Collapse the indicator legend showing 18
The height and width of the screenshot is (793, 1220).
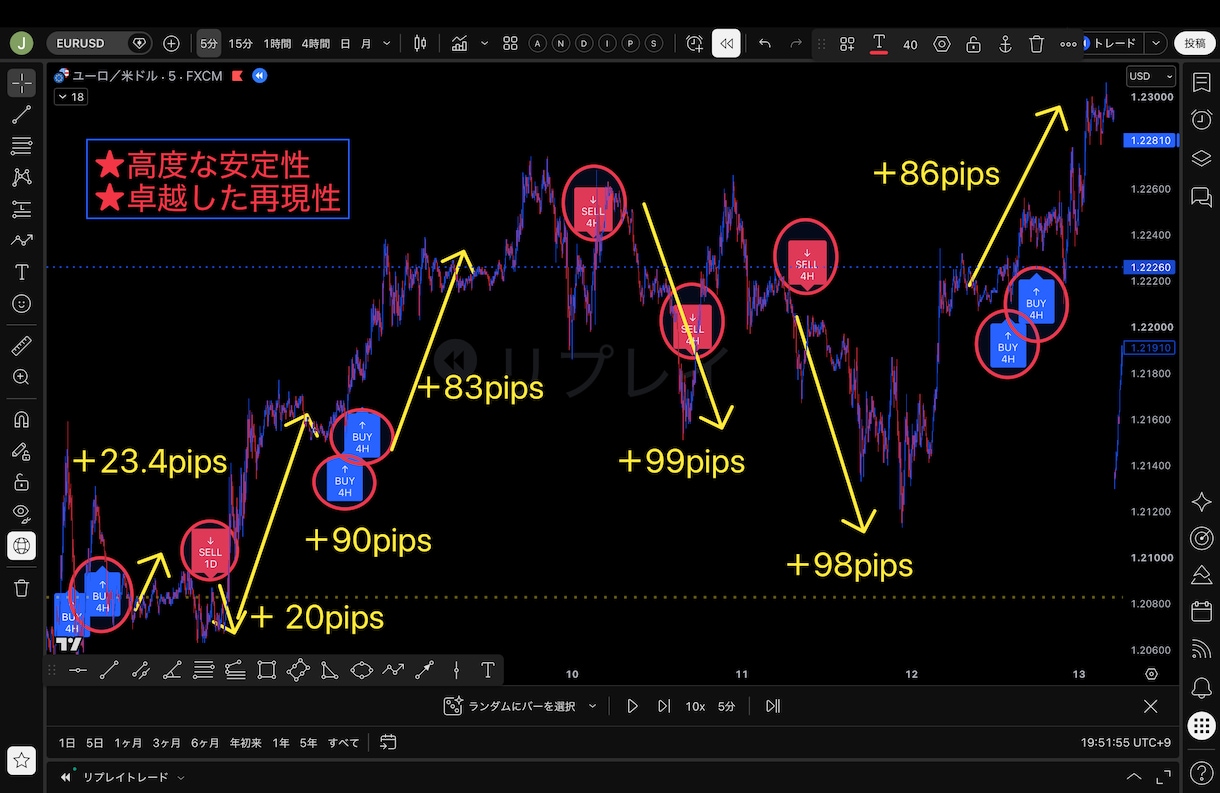(x=71, y=97)
